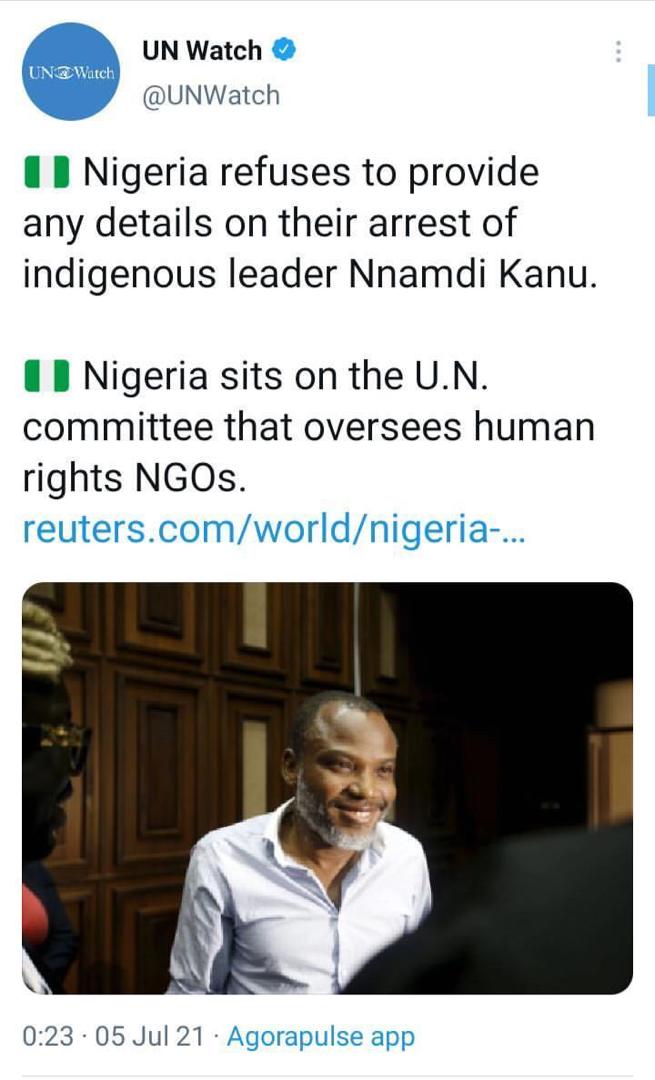Image resolution: width=655 pixels, height=1080 pixels.
Task: Click the blue scrollbar on the right edge
Action: click(651, 97)
